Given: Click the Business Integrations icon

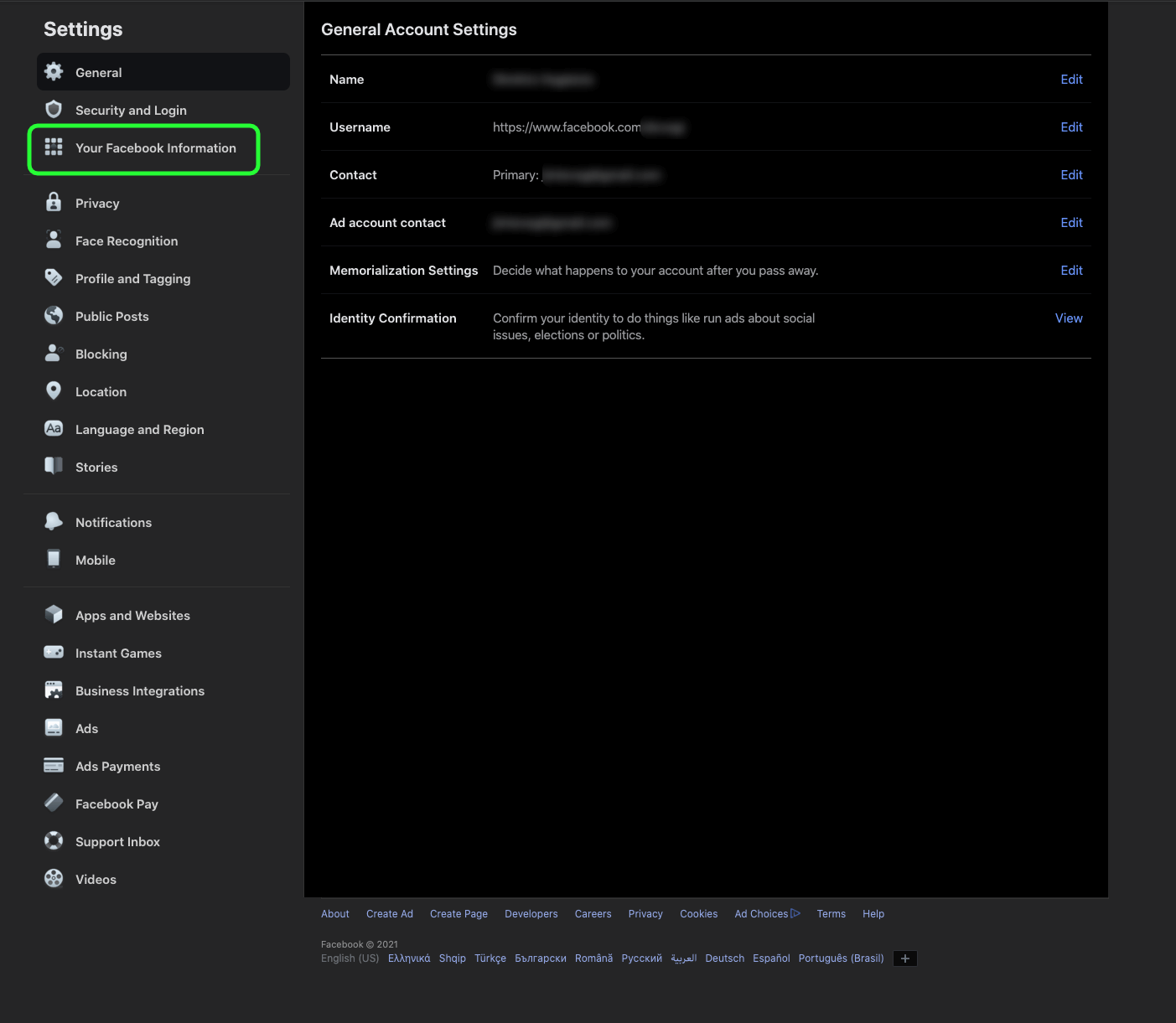Looking at the screenshot, I should (x=54, y=690).
